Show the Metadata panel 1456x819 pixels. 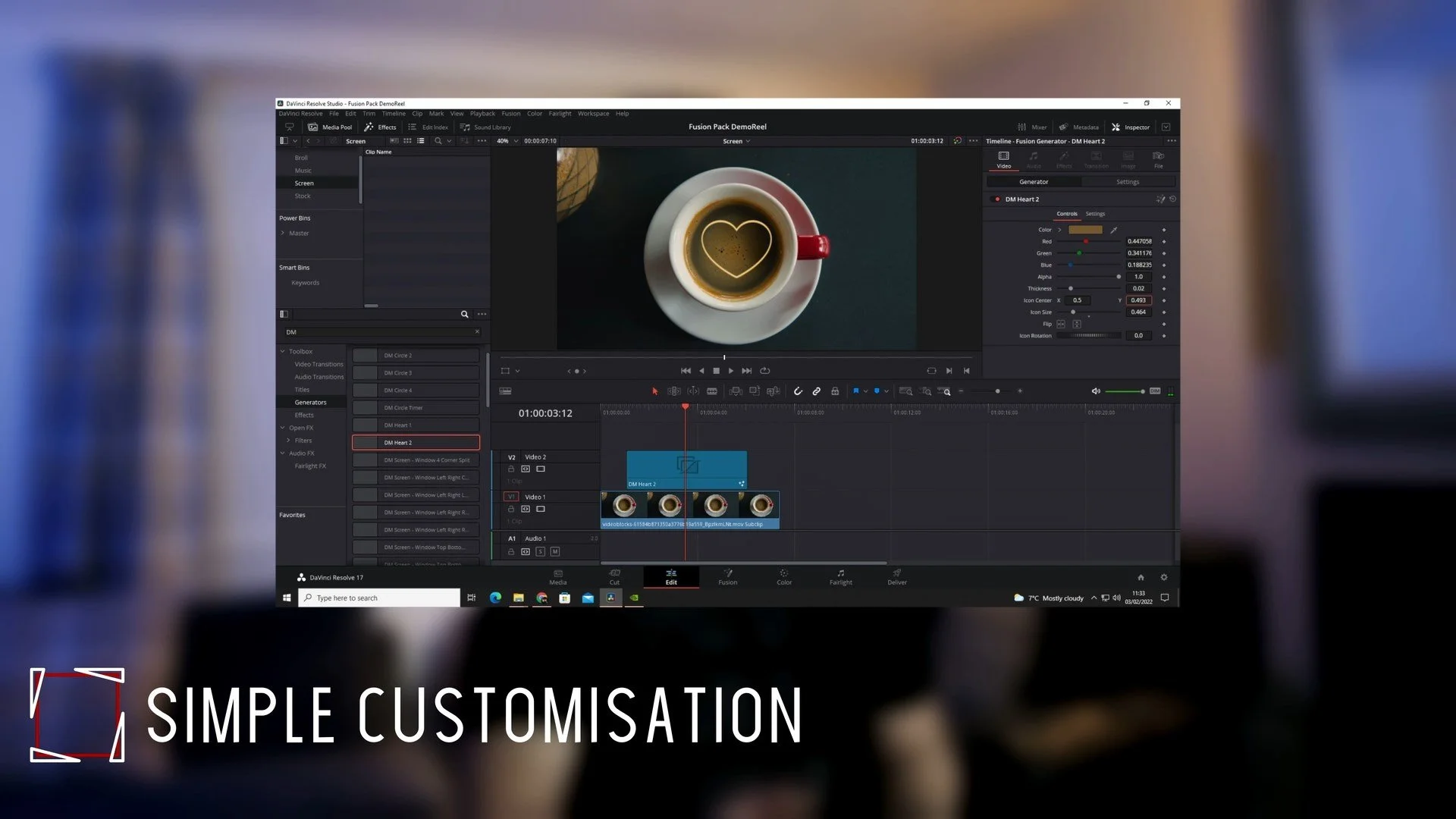coord(1078,127)
